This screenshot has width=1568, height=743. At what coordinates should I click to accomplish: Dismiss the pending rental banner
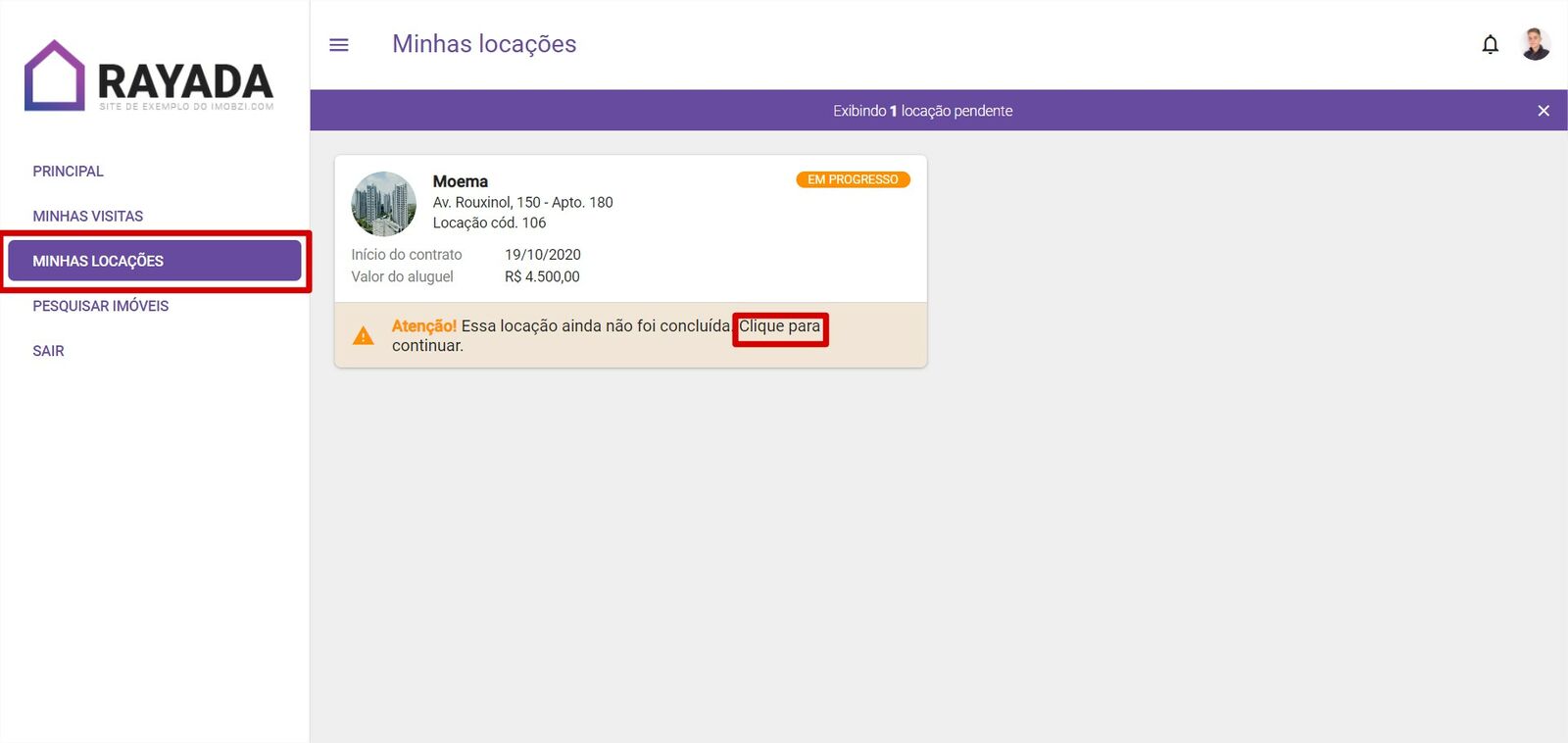(x=1543, y=111)
